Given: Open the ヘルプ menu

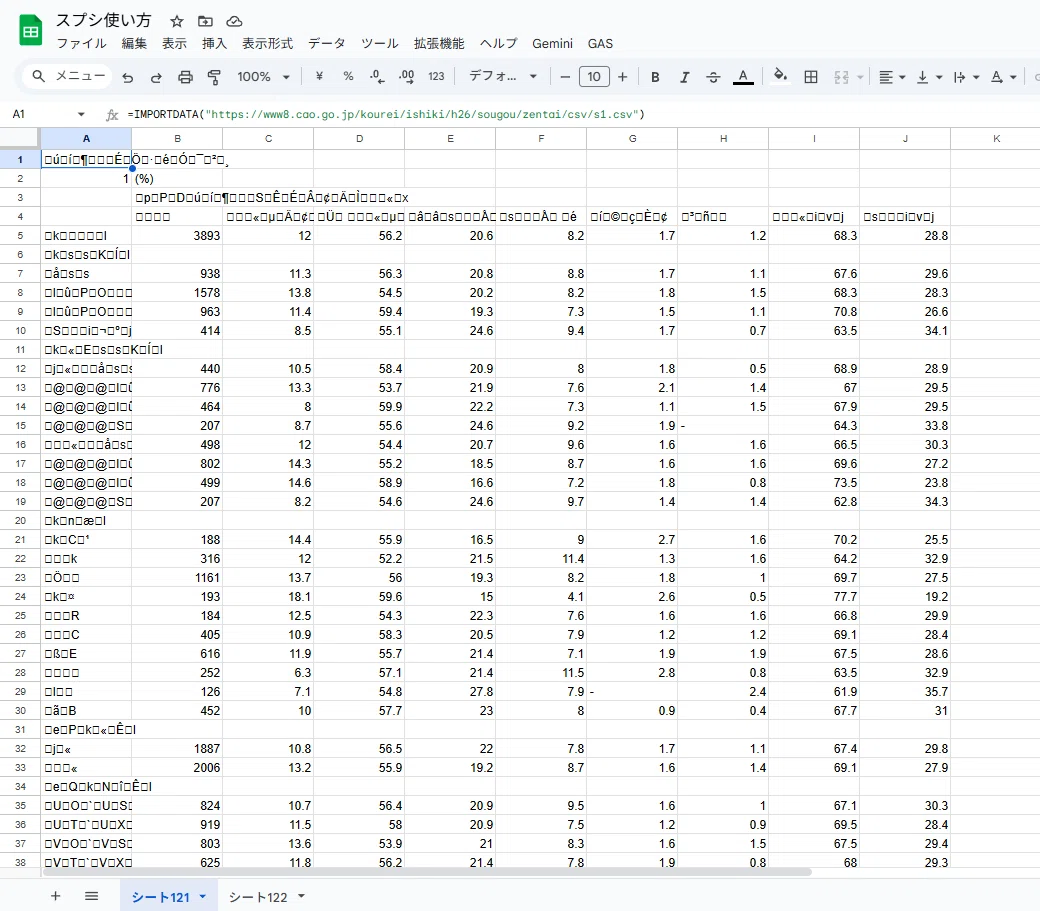Looking at the screenshot, I should 498,44.
